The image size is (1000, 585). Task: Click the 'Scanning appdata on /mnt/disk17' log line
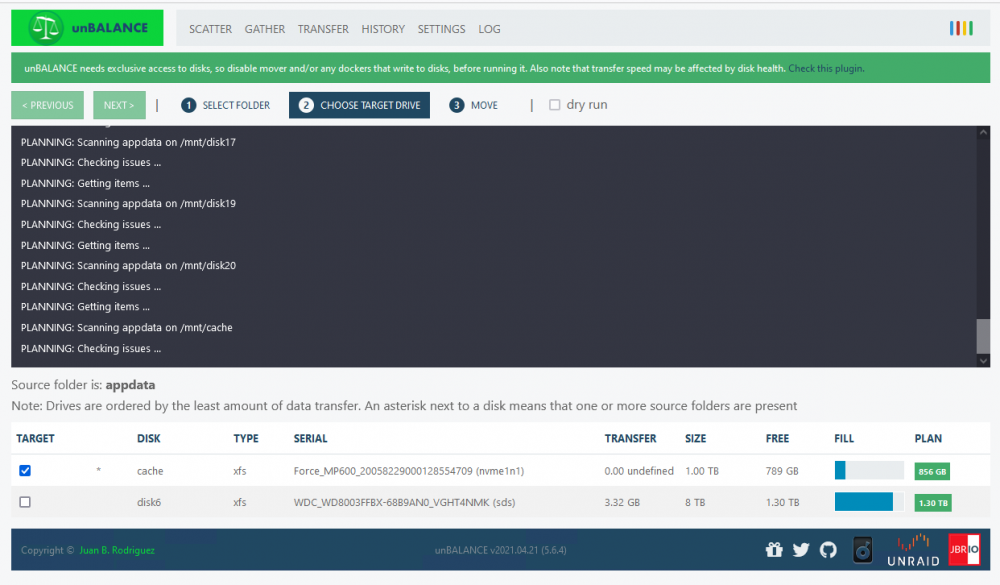tap(128, 142)
